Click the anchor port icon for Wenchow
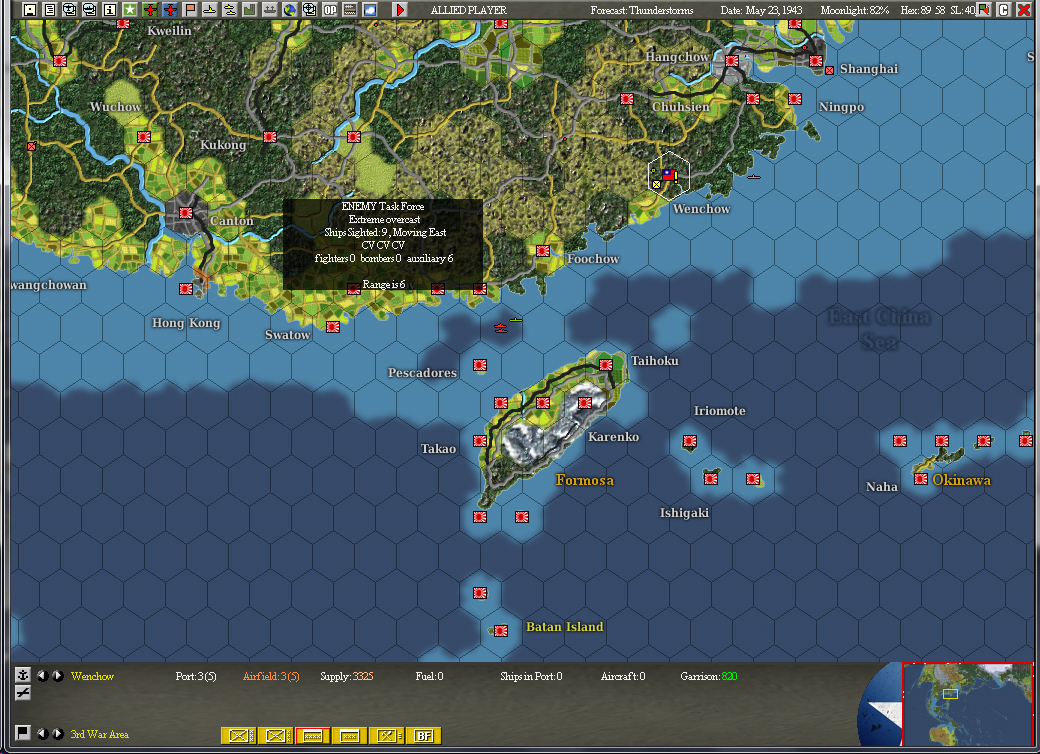Screen dimensions: 1040x754 [x=23, y=675]
